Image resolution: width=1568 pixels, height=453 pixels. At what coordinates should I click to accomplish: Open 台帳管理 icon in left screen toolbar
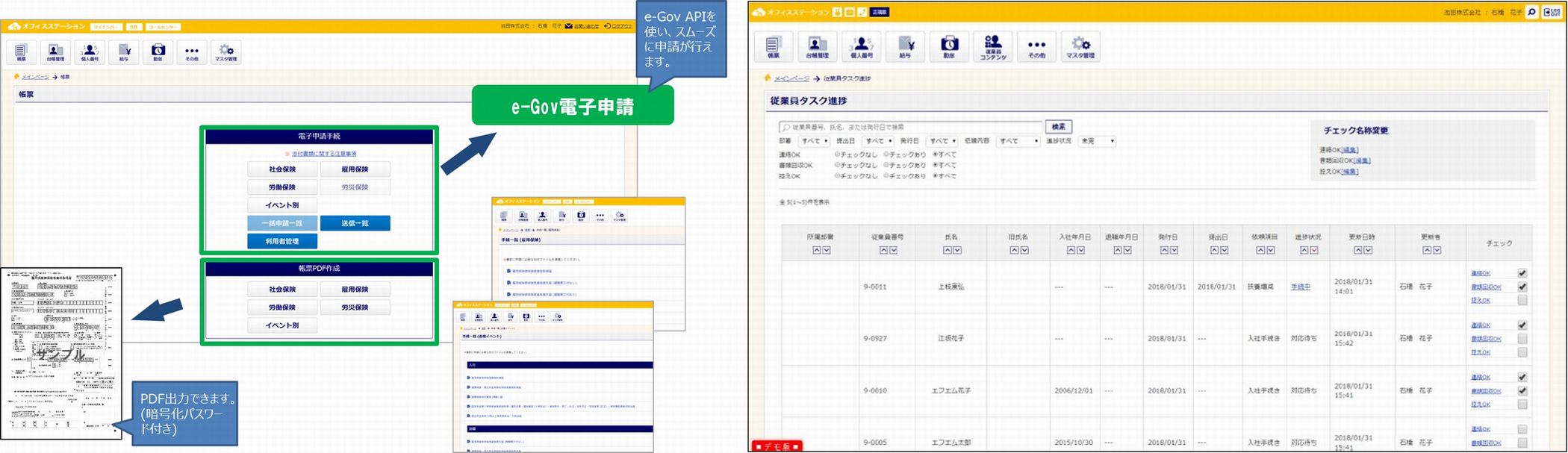point(55,51)
